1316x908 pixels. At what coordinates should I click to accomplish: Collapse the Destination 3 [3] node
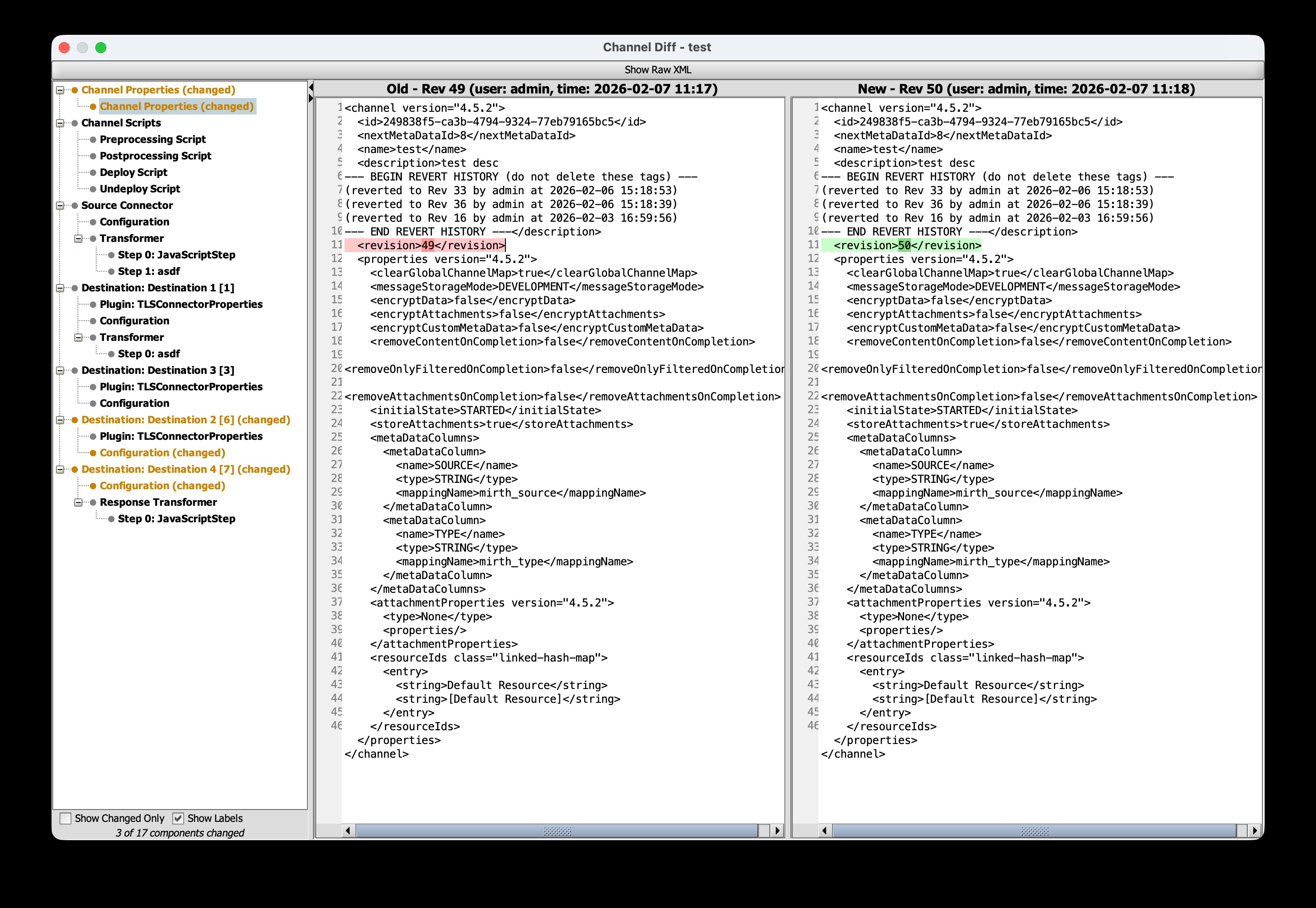(60, 370)
